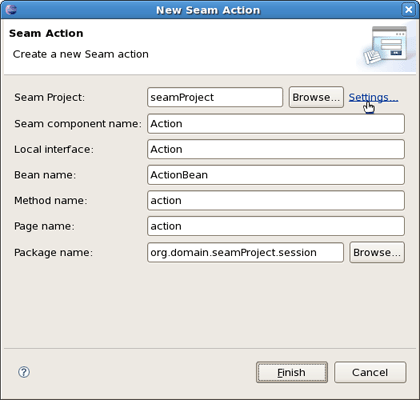
Task: Browse for a package name
Action: click(x=377, y=252)
